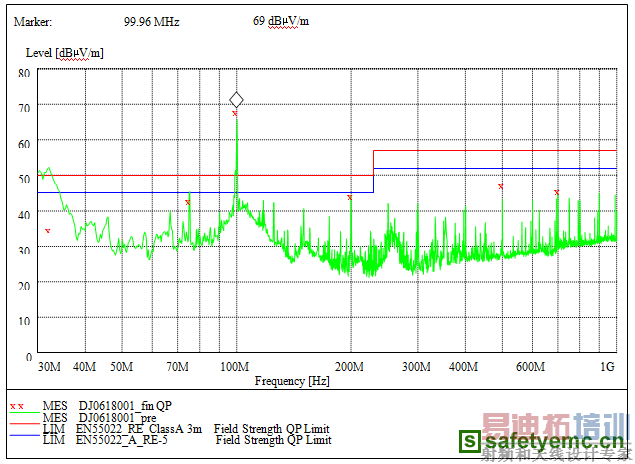Click the diamond marker above the 100M peak
This screenshot has height=464, width=635.
236,100
